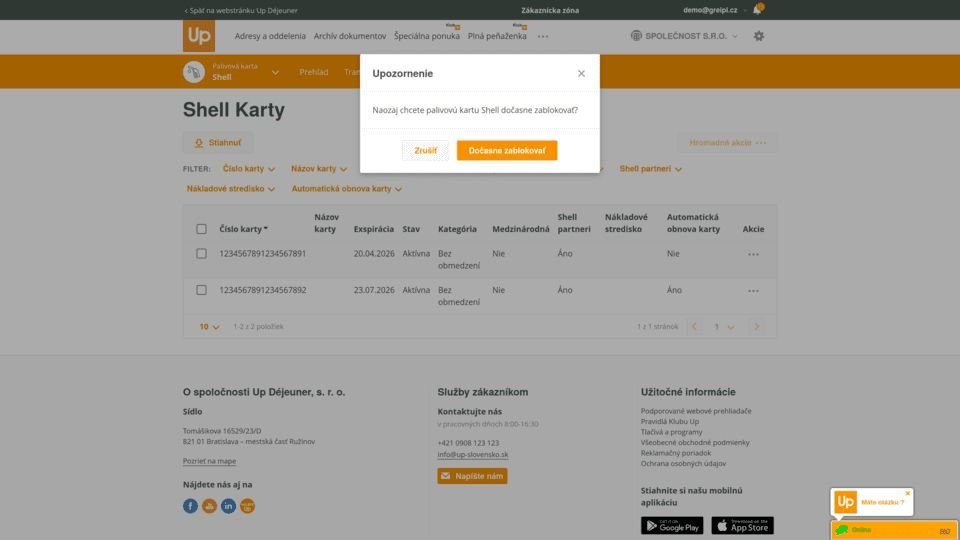
Task: Open demo@greipl.cz account dropdown
Action: (x=715, y=10)
